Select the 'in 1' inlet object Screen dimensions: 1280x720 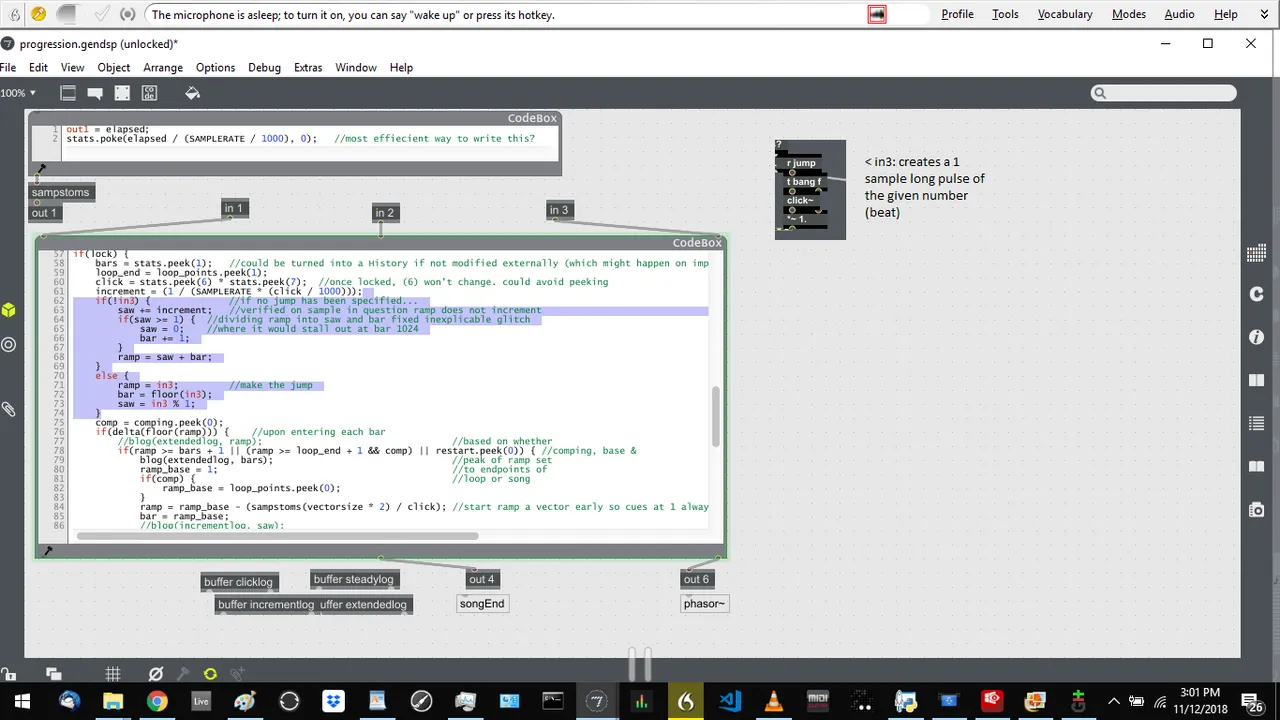pos(233,208)
